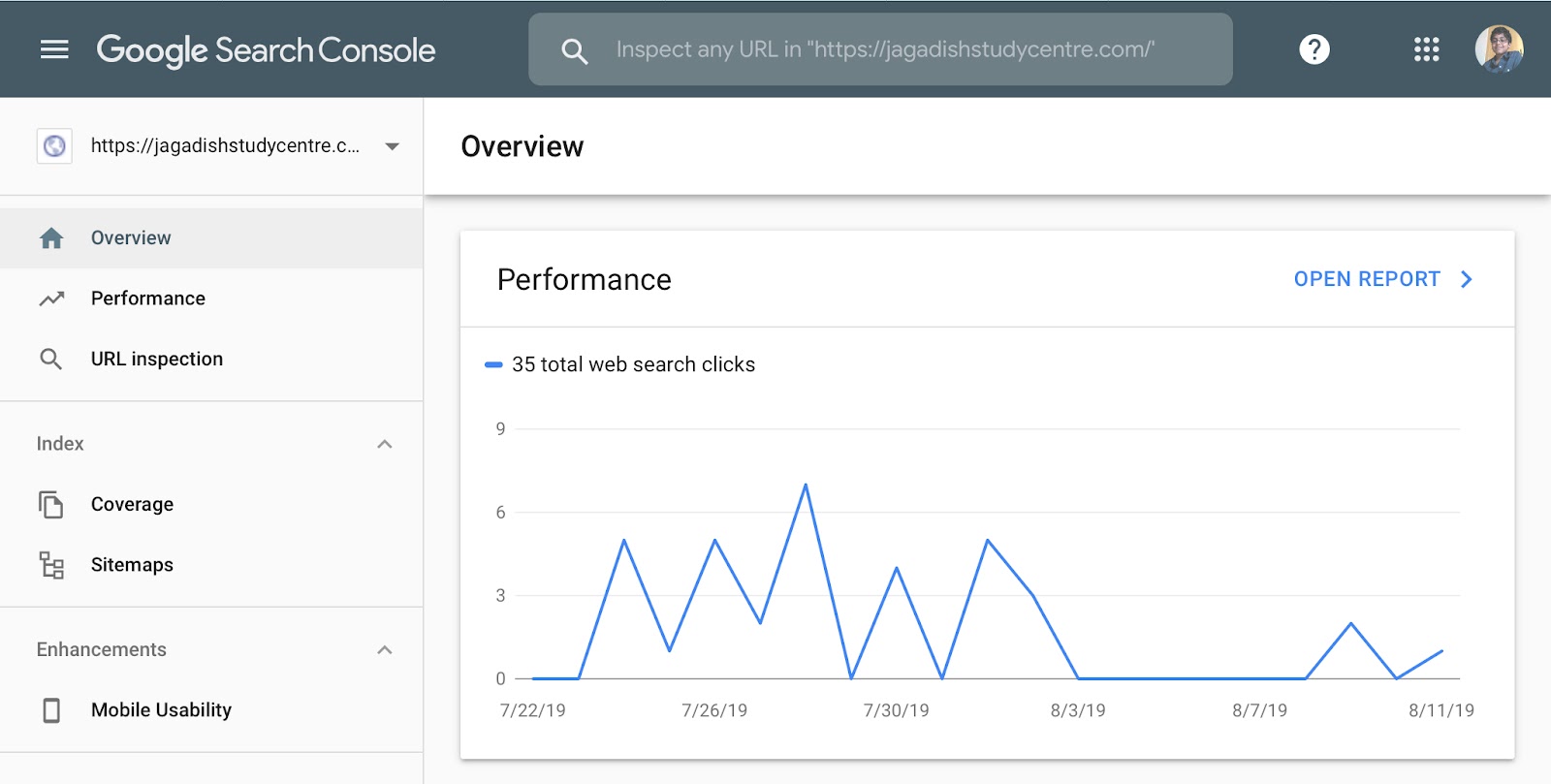The height and width of the screenshot is (784, 1551).
Task: Click the OPEN REPORT link
Action: (x=1381, y=279)
